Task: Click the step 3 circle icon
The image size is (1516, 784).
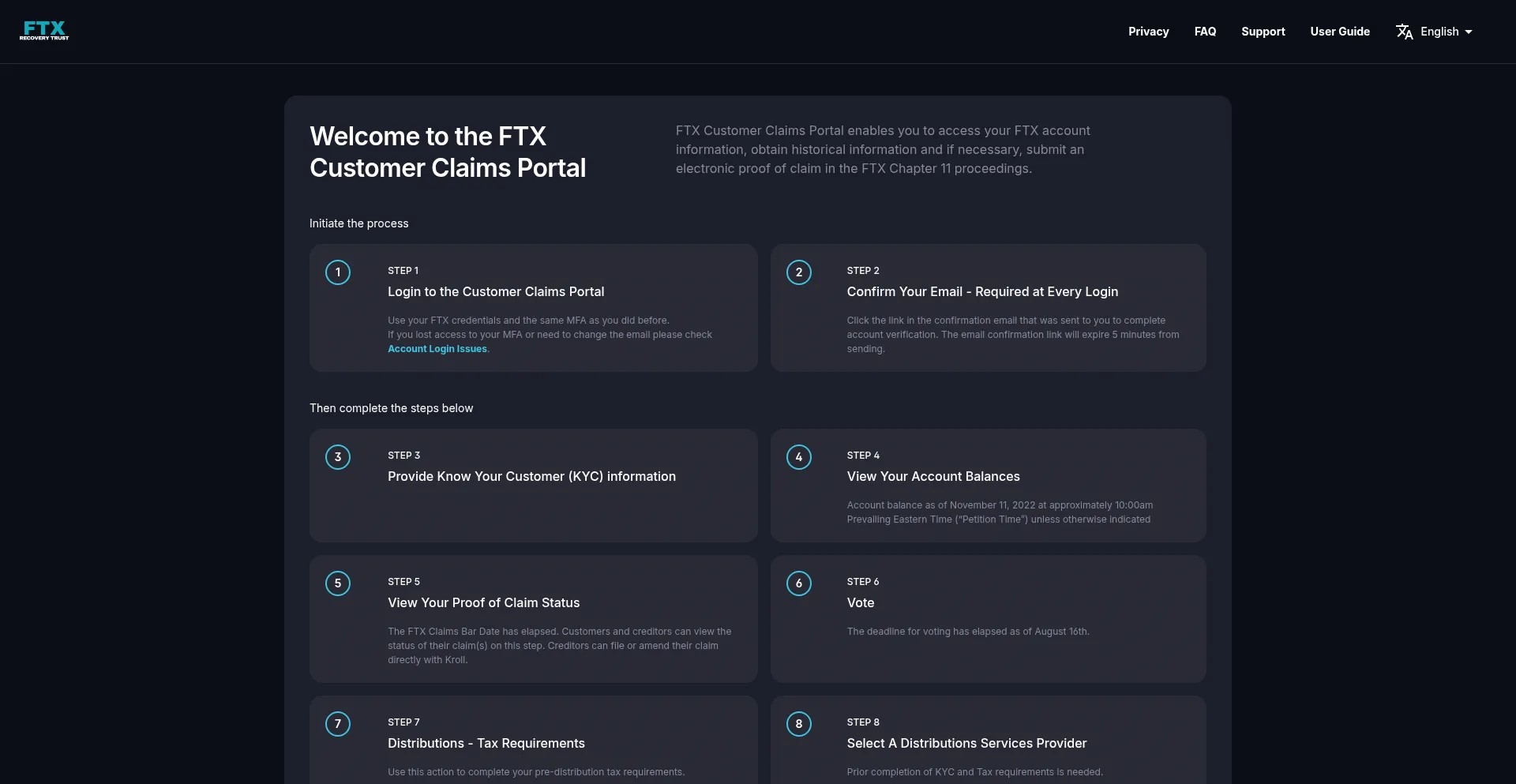Action: click(x=338, y=457)
